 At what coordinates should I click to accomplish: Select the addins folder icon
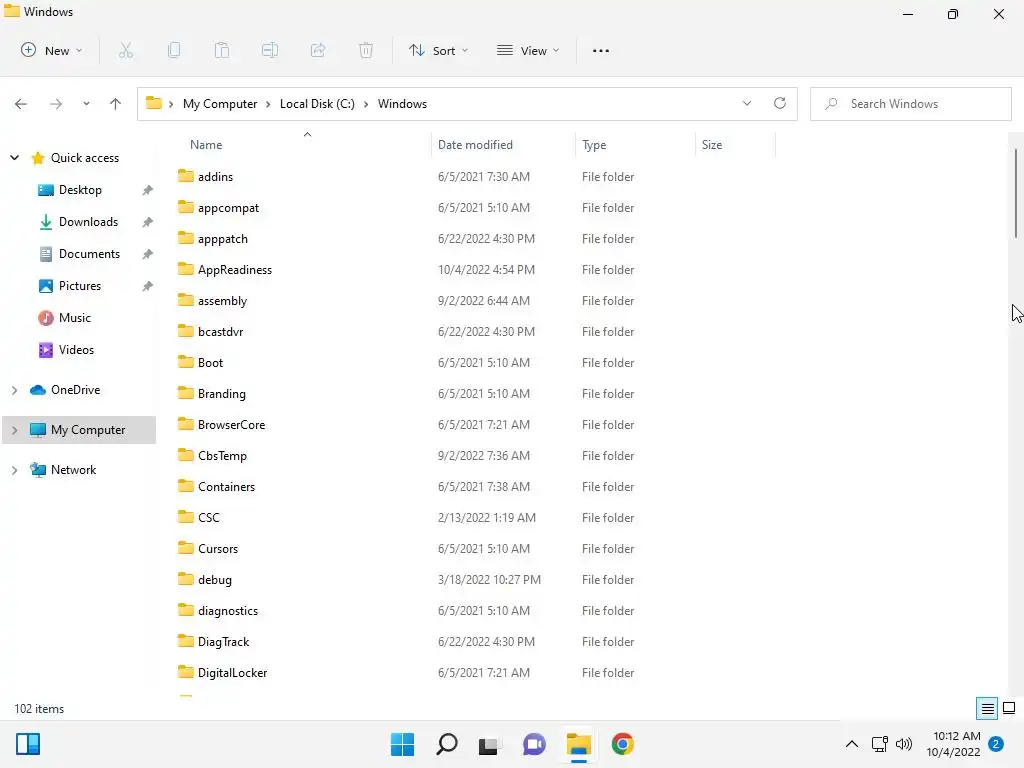coord(186,176)
